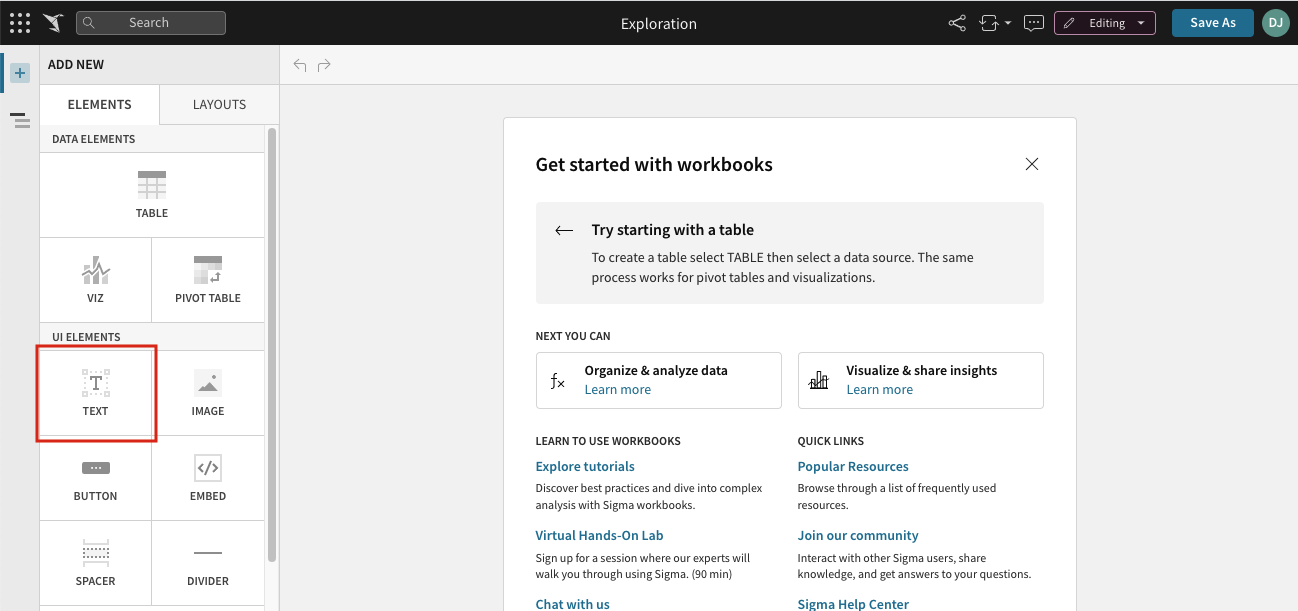1298x611 pixels.
Task: Click the Save As button
Action: [x=1213, y=23]
